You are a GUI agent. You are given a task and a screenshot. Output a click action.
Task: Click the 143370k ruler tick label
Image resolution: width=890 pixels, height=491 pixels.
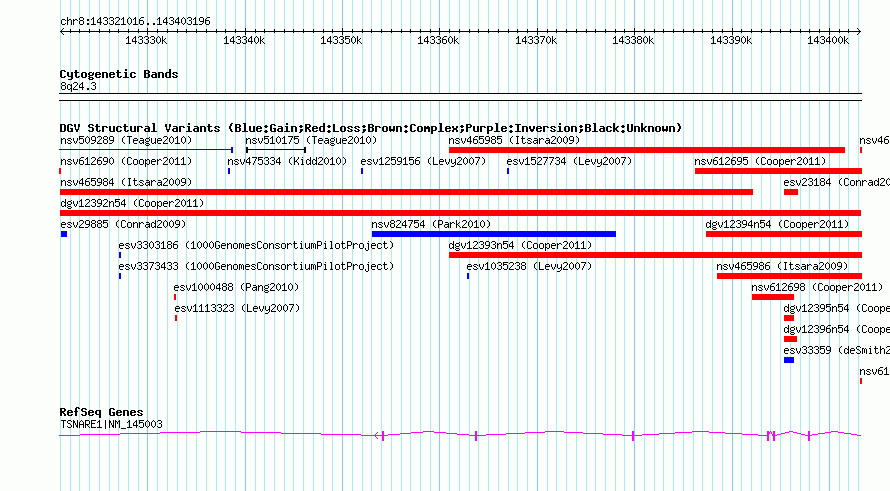pos(536,40)
